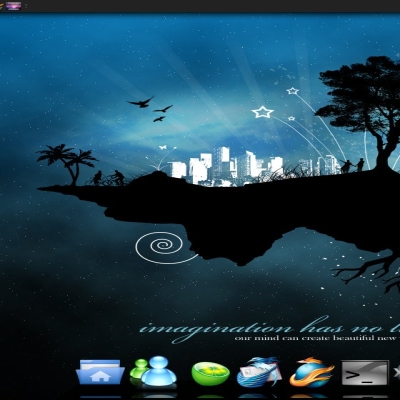Select the purple workspace thumbnail in top panel
This screenshot has height=400, width=400.
click(13, 6)
